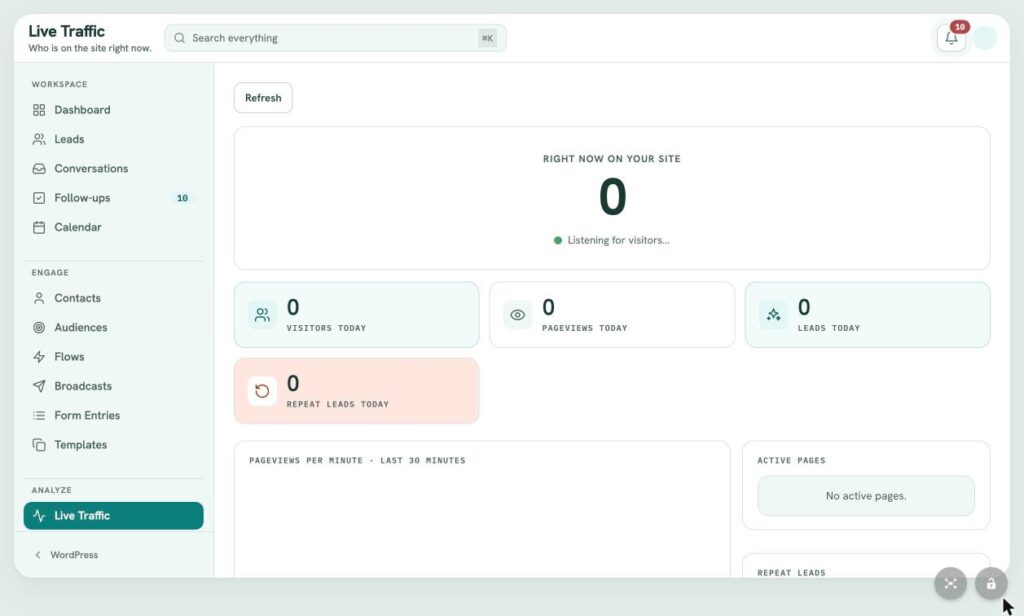Image resolution: width=1024 pixels, height=616 pixels.
Task: Click the Live Traffic page title
Action: [x=66, y=31]
